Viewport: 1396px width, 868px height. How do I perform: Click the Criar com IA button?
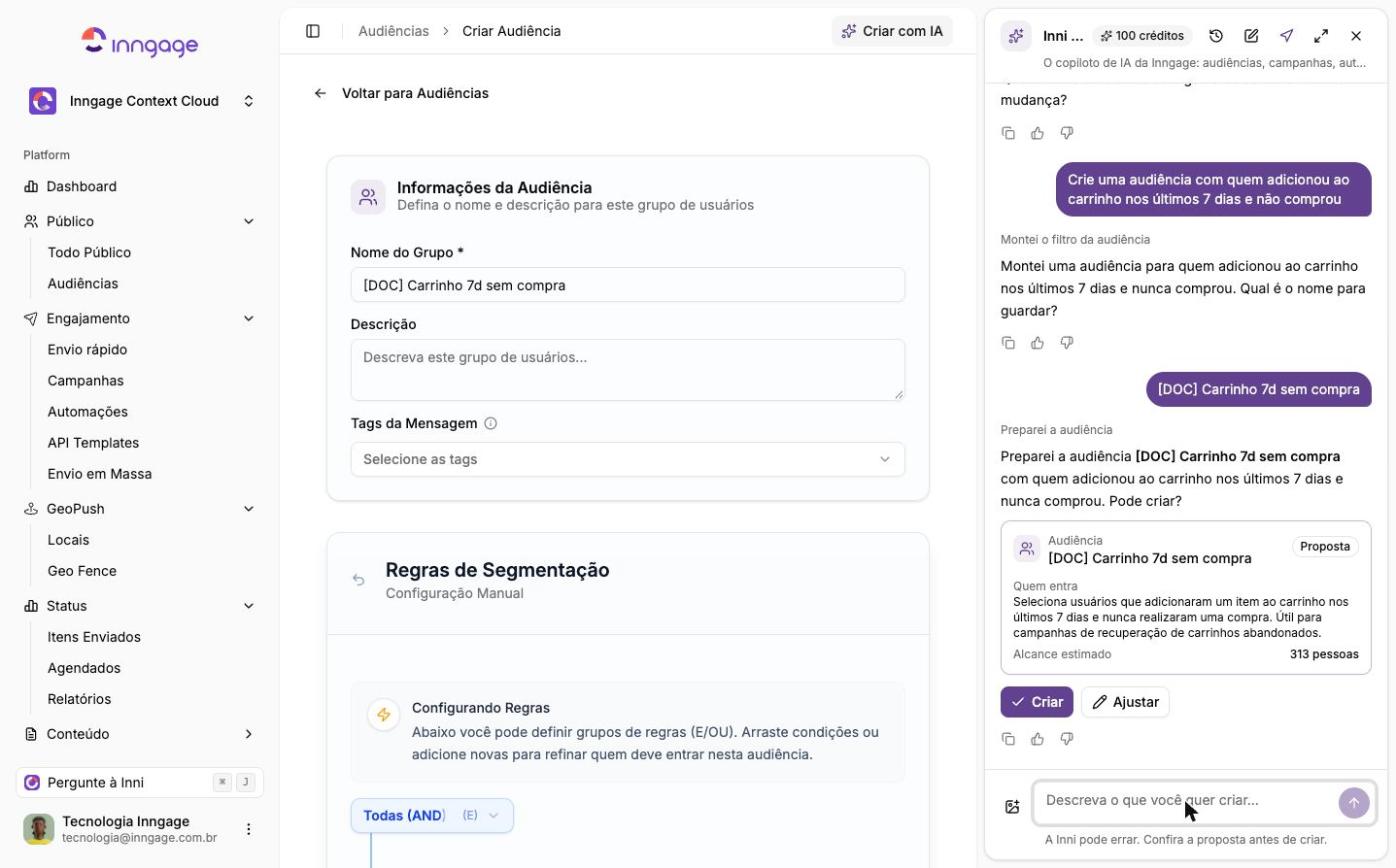click(x=892, y=31)
